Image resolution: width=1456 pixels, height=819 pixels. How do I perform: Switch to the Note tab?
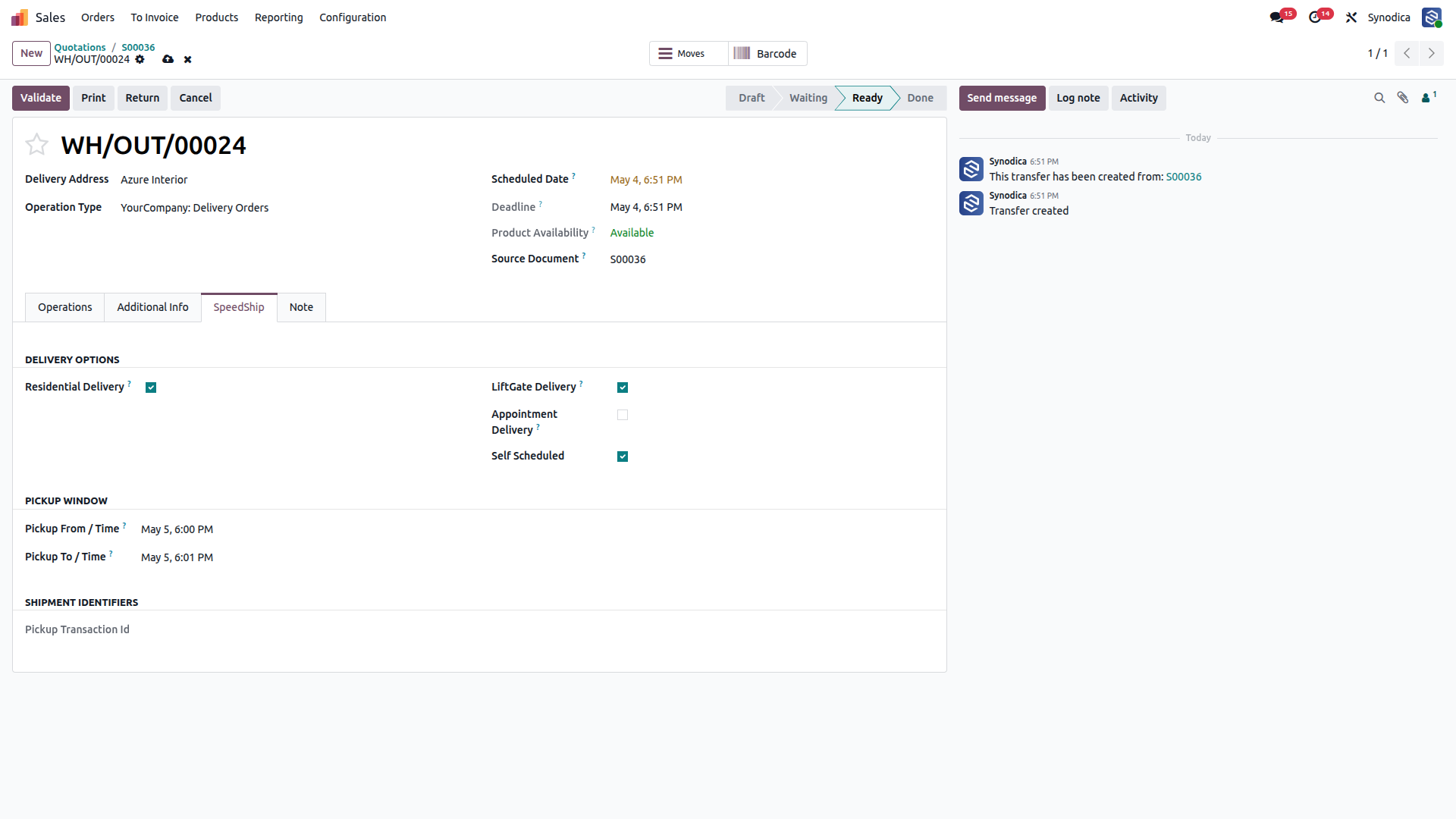[x=301, y=307]
